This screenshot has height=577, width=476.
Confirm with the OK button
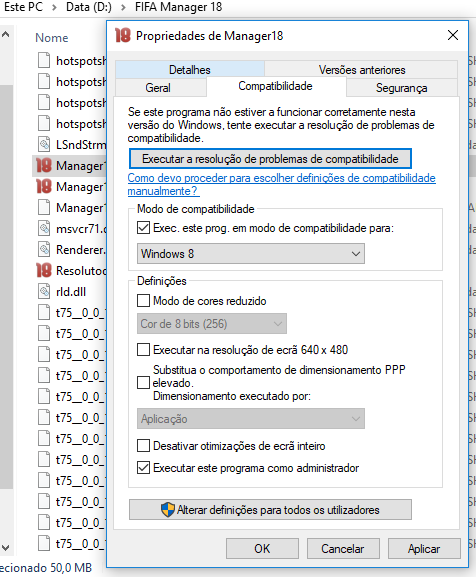point(262,549)
